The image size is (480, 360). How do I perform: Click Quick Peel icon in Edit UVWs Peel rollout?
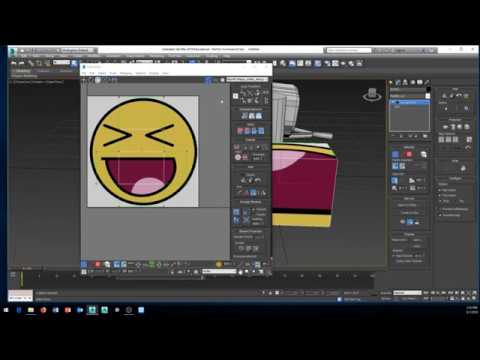pyautogui.click(x=243, y=180)
